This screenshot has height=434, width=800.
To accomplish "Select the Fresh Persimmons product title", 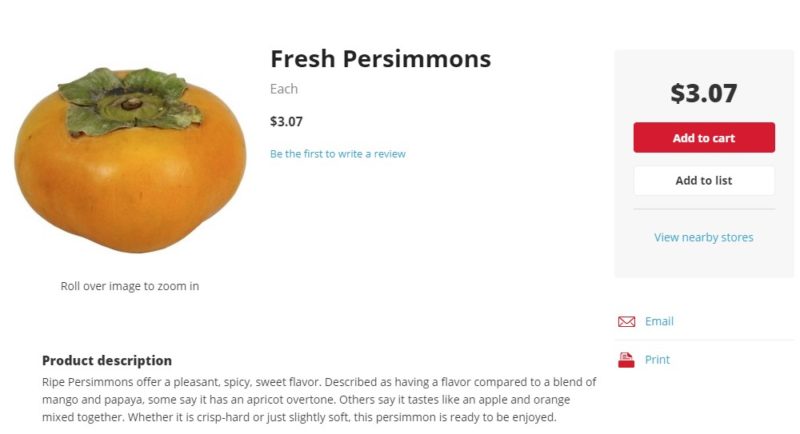I will [x=381, y=59].
